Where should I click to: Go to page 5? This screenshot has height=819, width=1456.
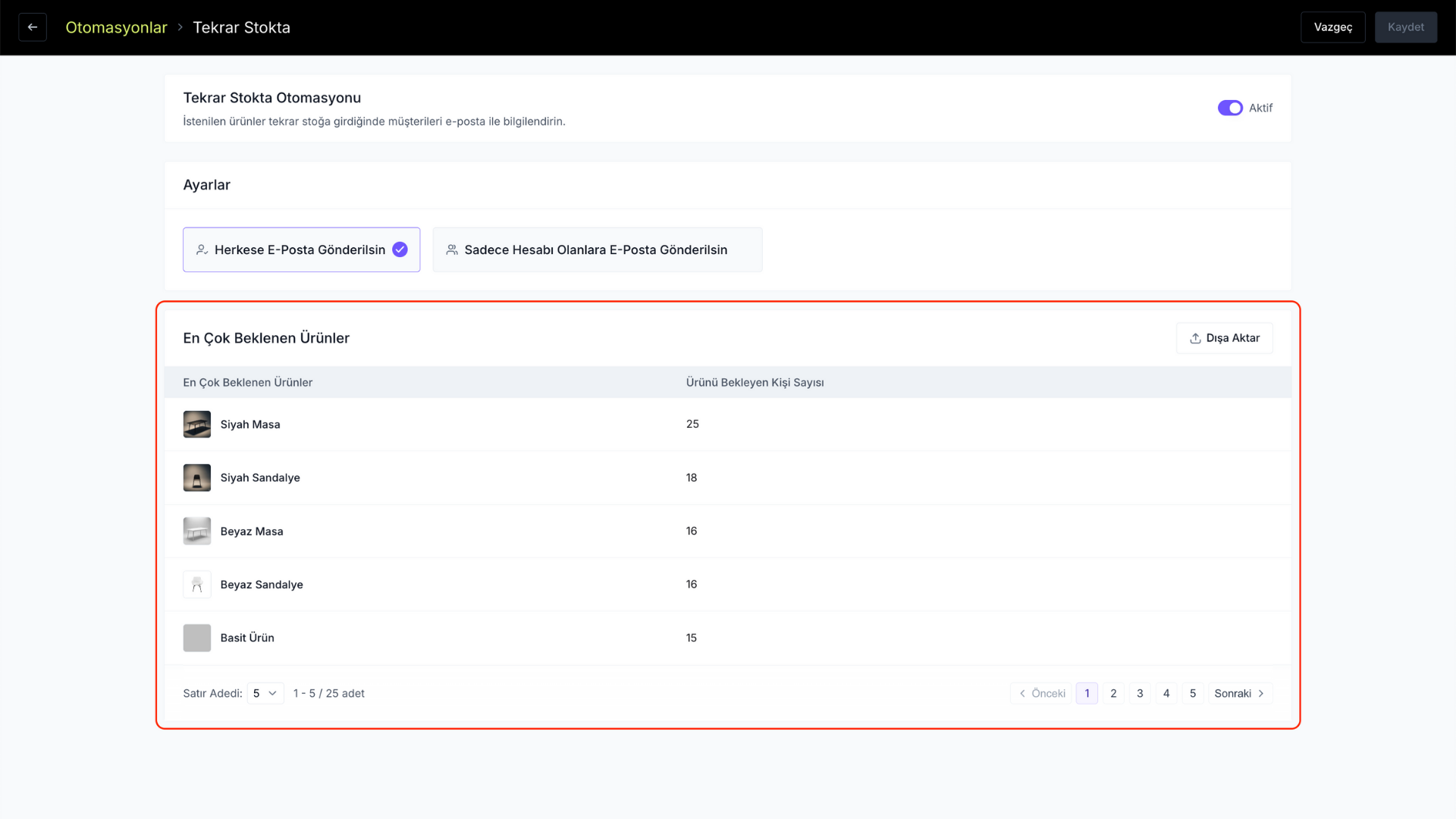[x=1193, y=693]
